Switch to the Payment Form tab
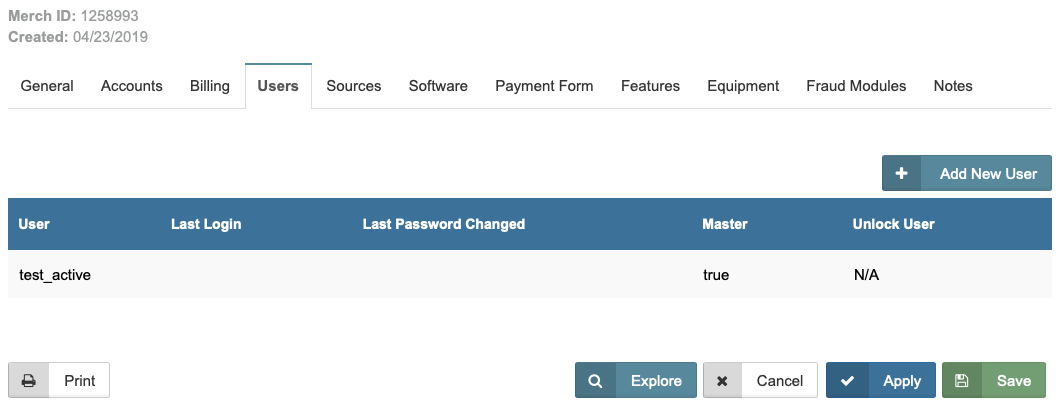Viewport: 1063px width, 417px height. (544, 86)
